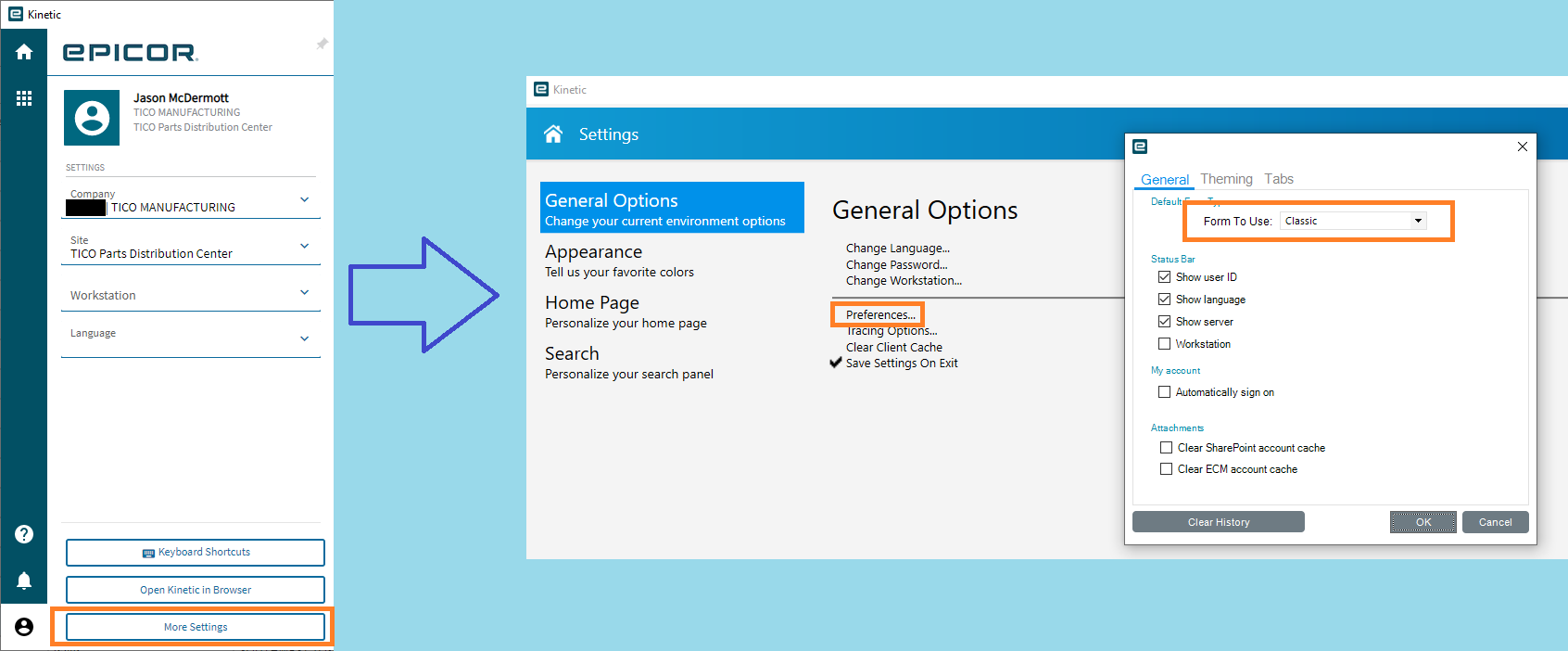Go to Home in Kinetic sidebar

(24, 52)
